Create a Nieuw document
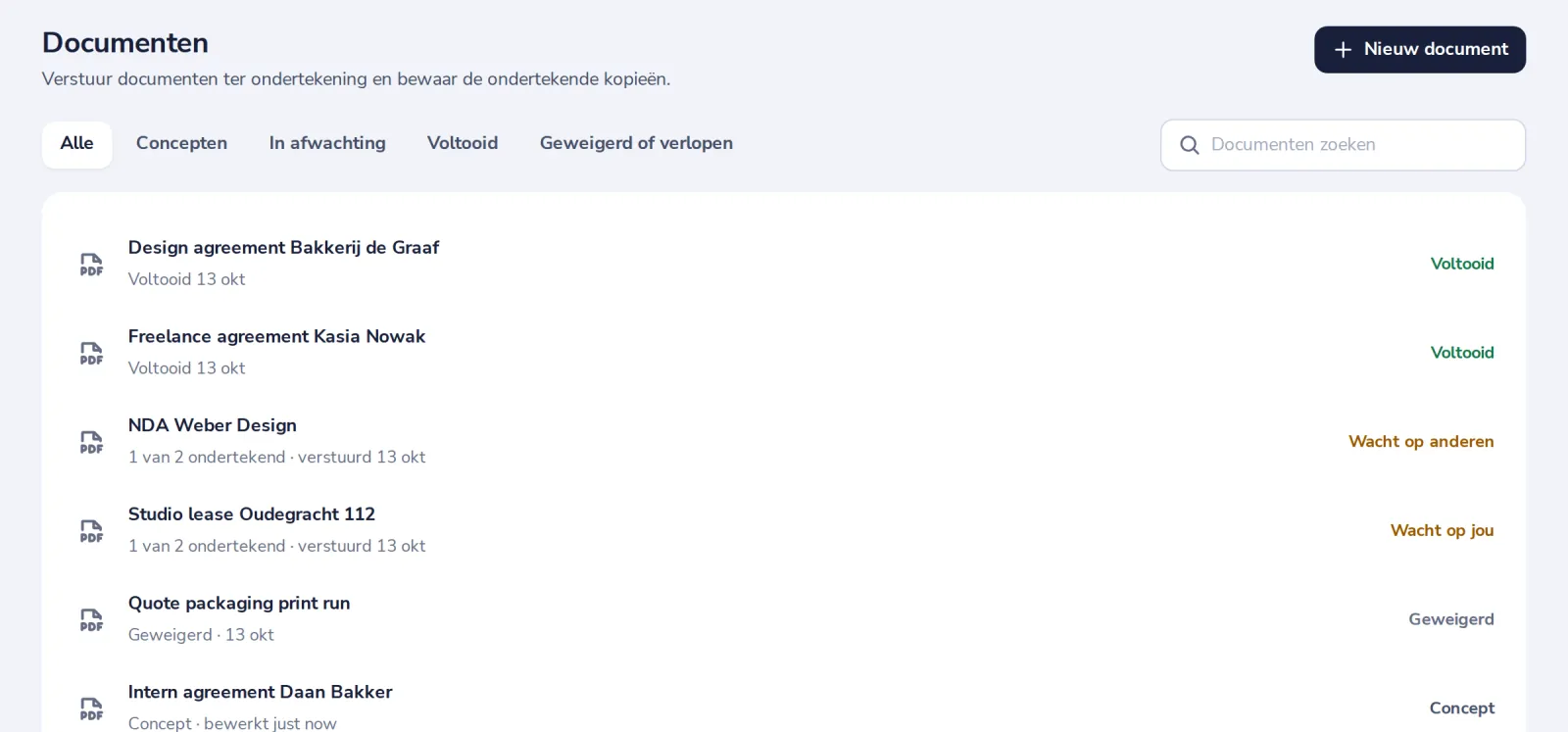This screenshot has width=1568, height=732. click(x=1420, y=49)
